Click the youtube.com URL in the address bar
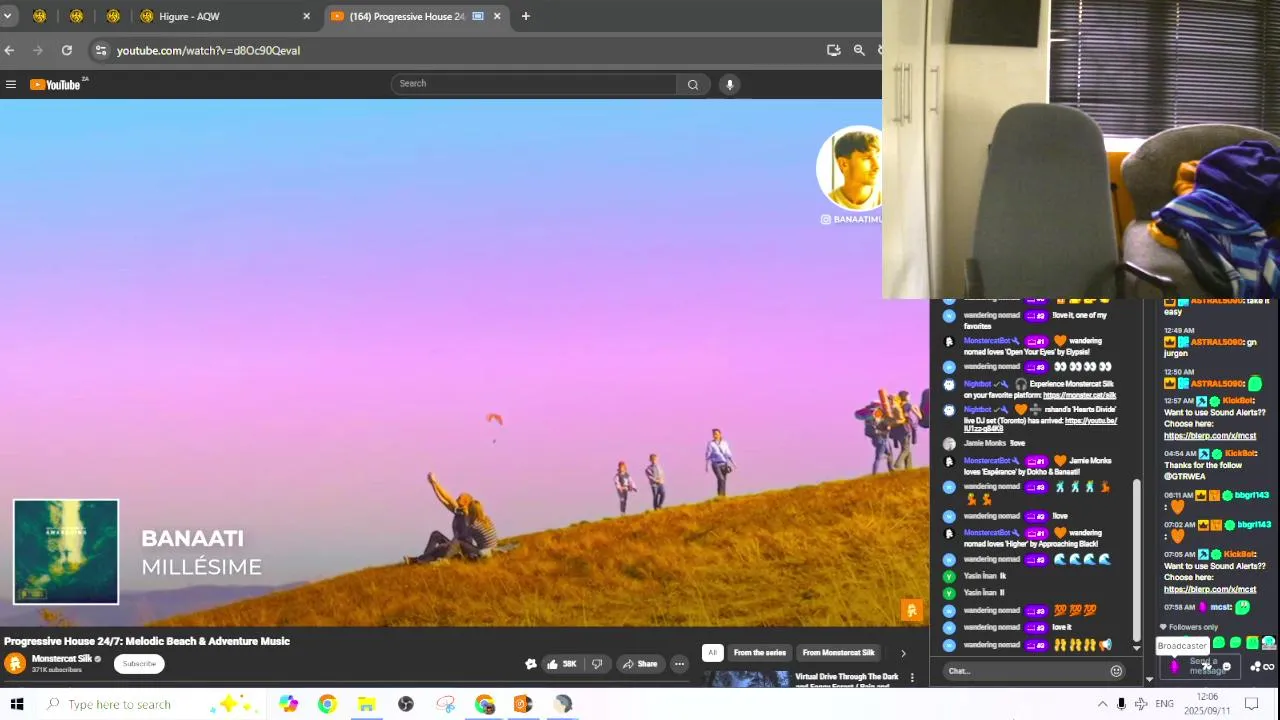Screen dimensions: 1280x720 pyautogui.click(x=208, y=50)
